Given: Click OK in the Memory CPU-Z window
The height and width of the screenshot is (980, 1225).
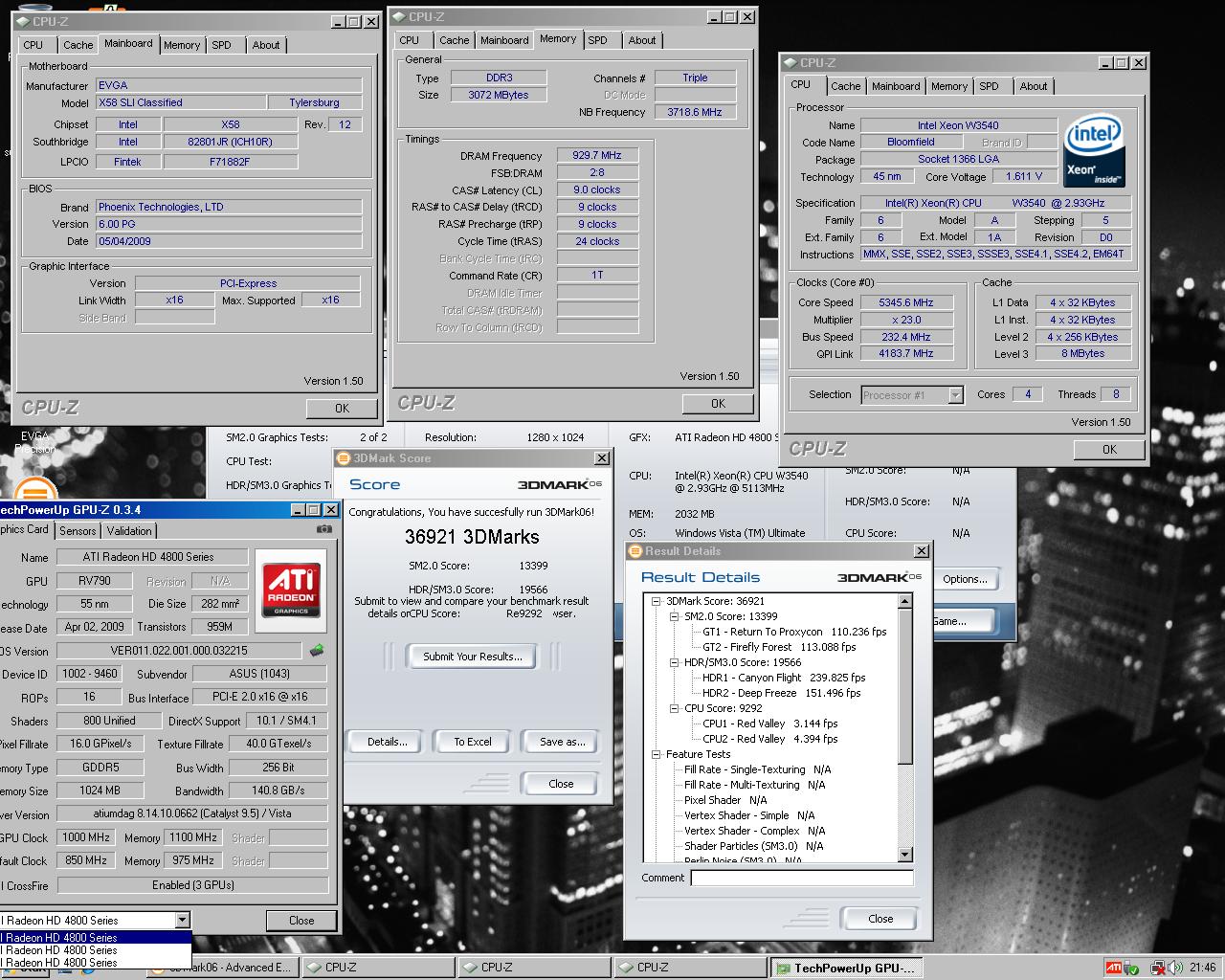Looking at the screenshot, I should [x=718, y=404].
